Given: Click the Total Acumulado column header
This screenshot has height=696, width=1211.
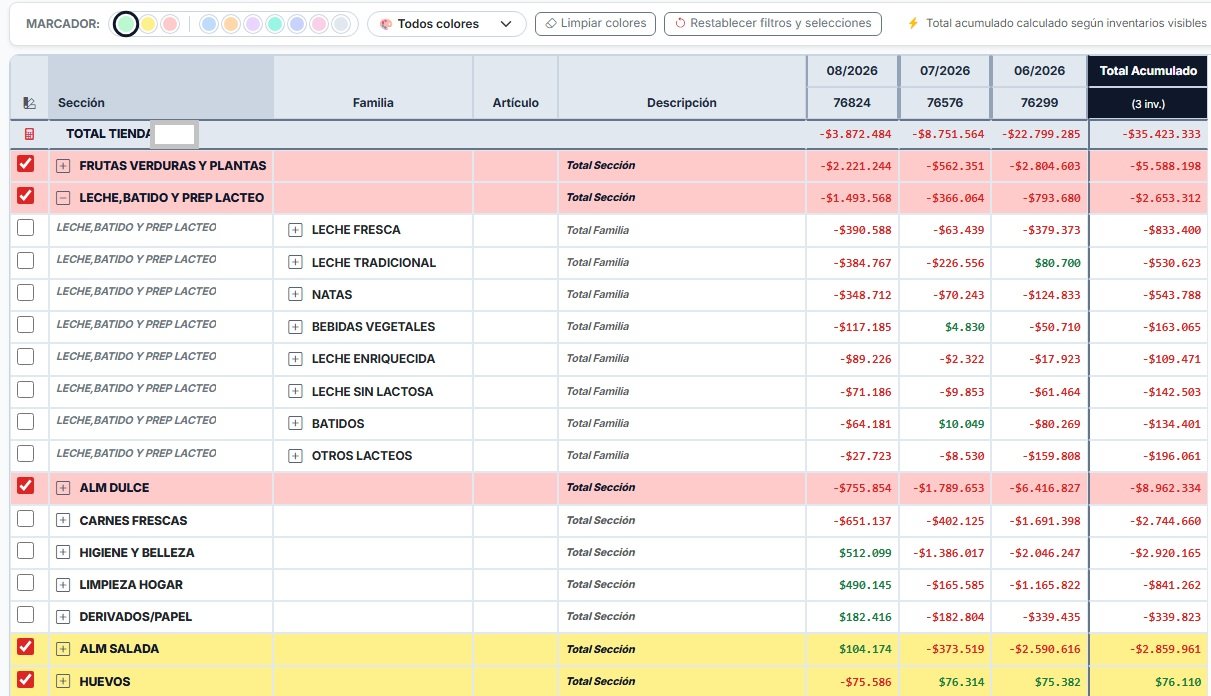Looking at the screenshot, I should click(x=1148, y=71).
